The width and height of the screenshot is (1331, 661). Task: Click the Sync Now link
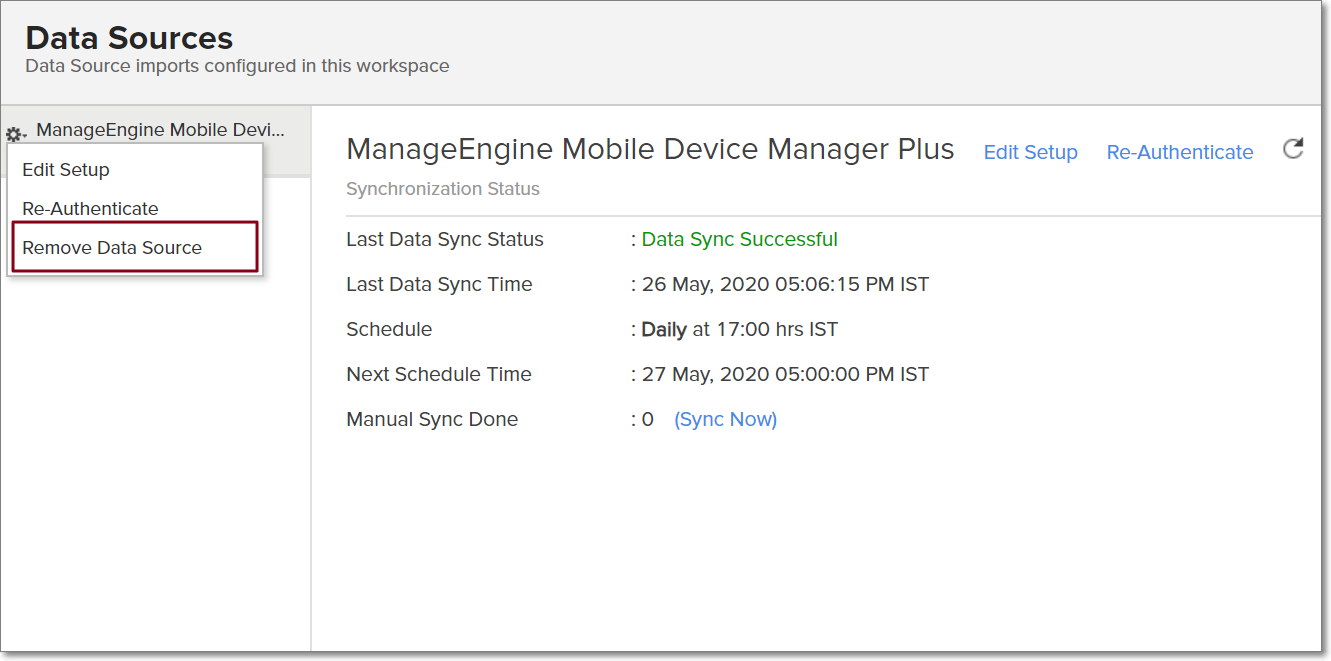tap(725, 420)
